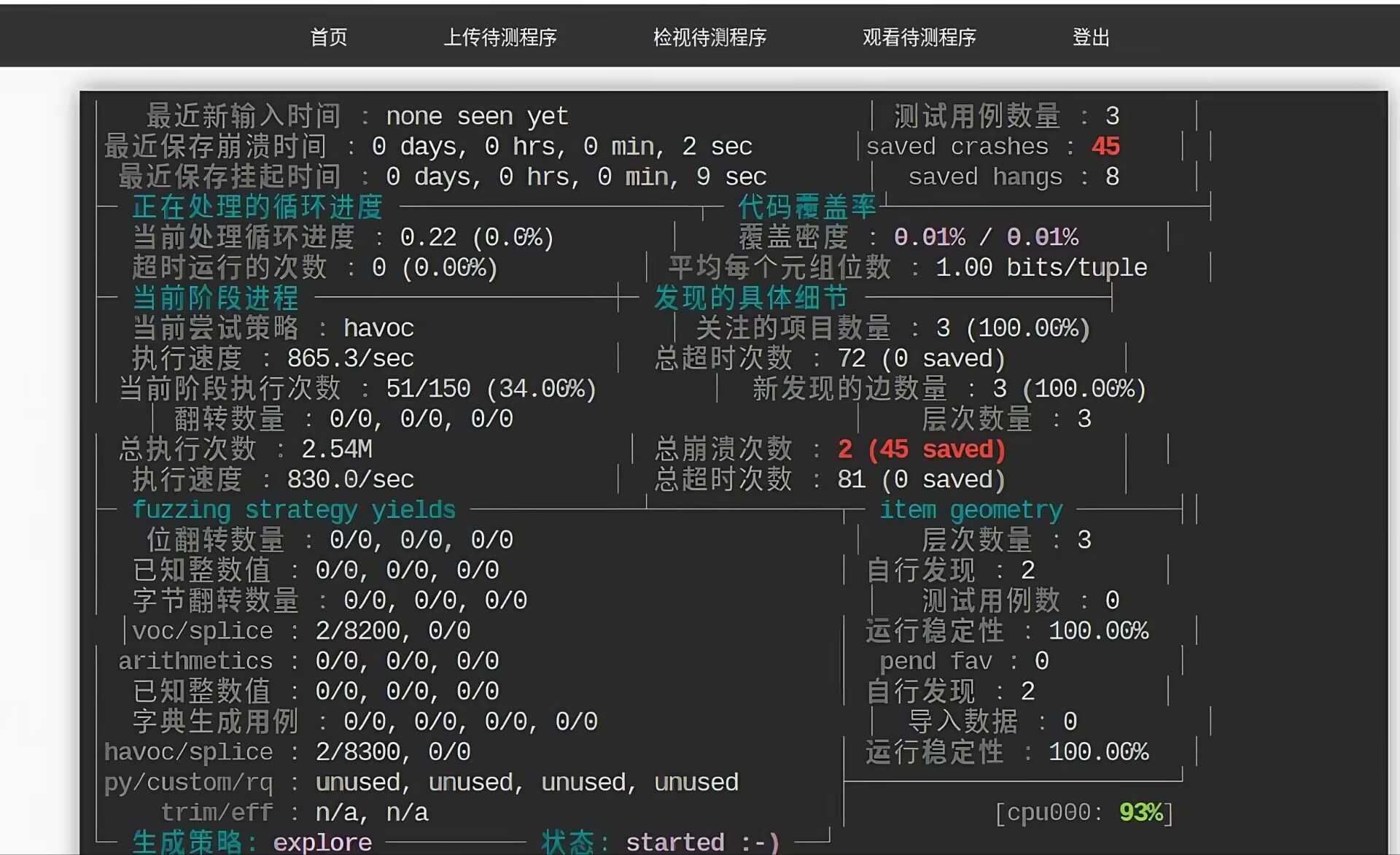Click the fuzzing strategy yields heading

[x=294, y=509]
